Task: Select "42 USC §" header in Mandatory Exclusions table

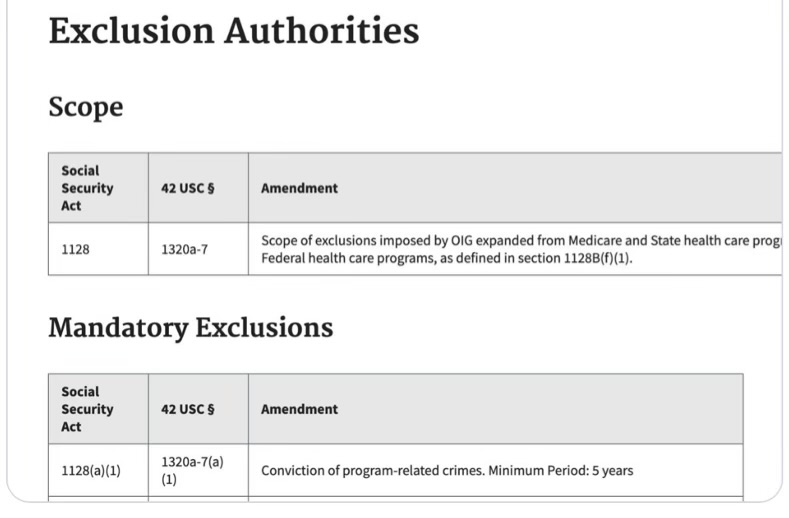Action: click(x=188, y=409)
